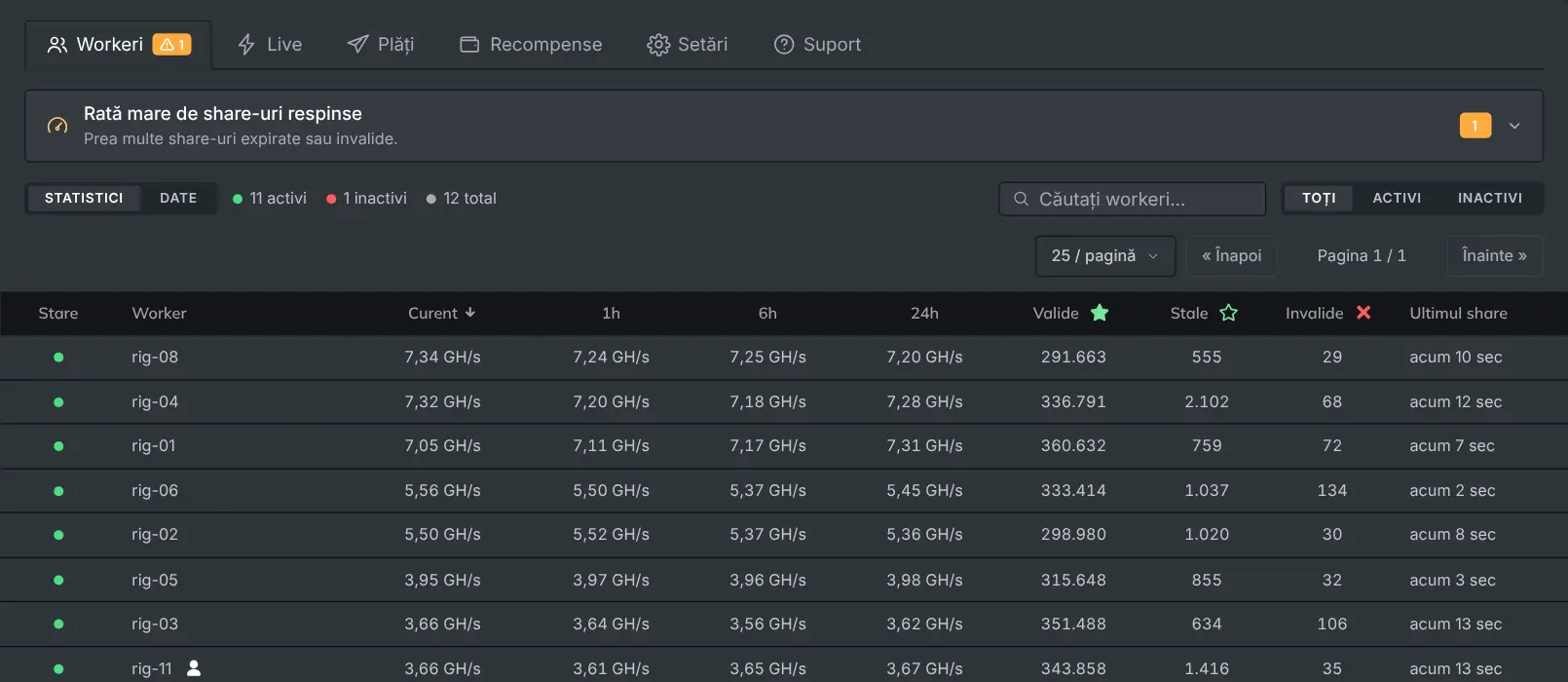
Task: Switch to the Live tab
Action: tap(270, 45)
